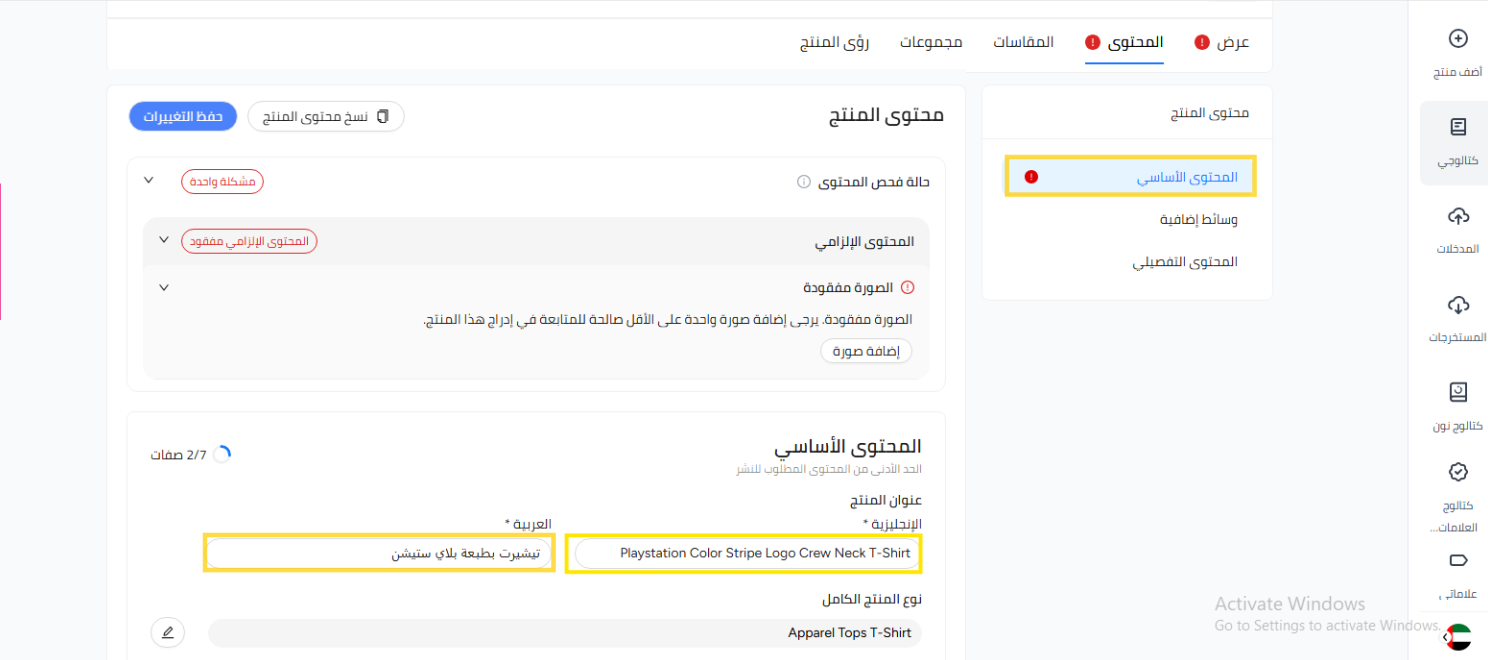This screenshot has width=1488, height=660.
Task: Click the 2/7 صفات progress ring
Action: [222, 454]
